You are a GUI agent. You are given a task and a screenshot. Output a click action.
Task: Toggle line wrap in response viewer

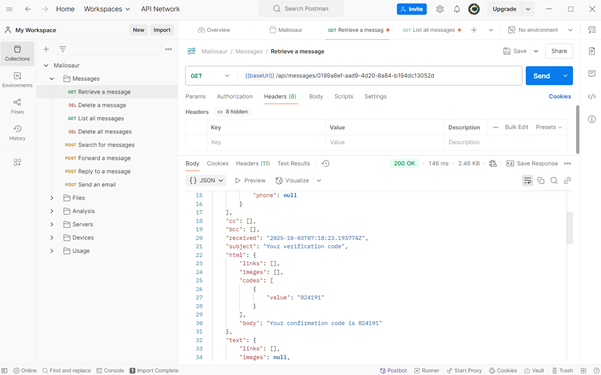pos(527,181)
